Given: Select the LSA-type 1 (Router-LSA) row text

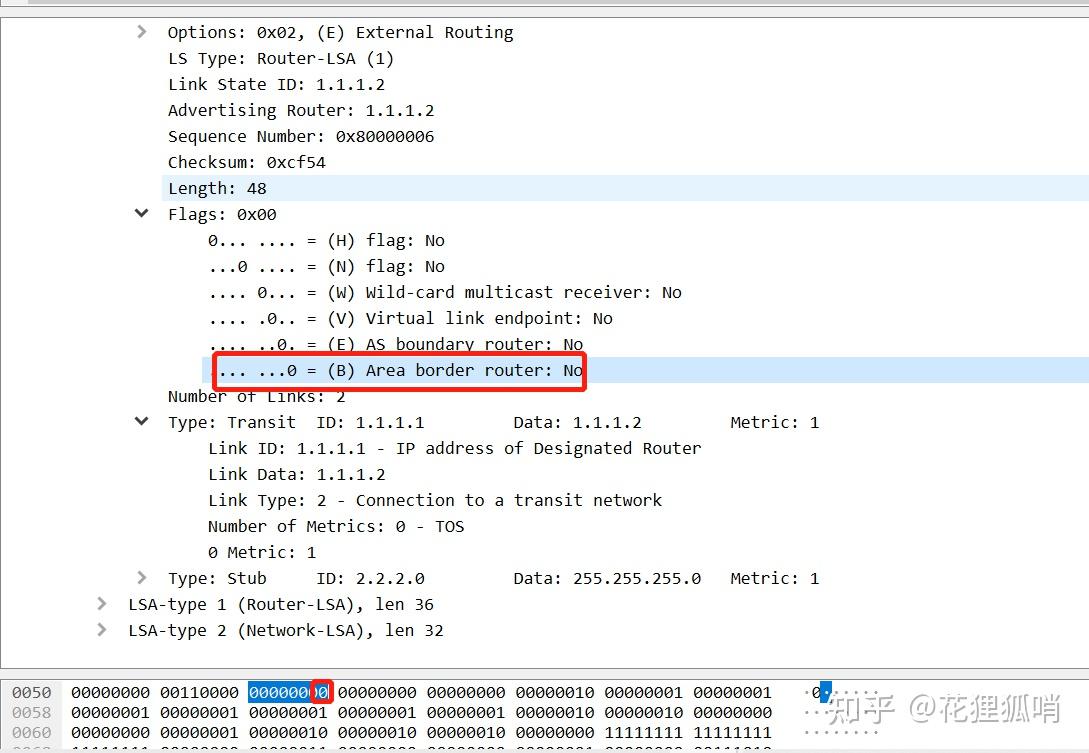Looking at the screenshot, I should click(281, 605).
